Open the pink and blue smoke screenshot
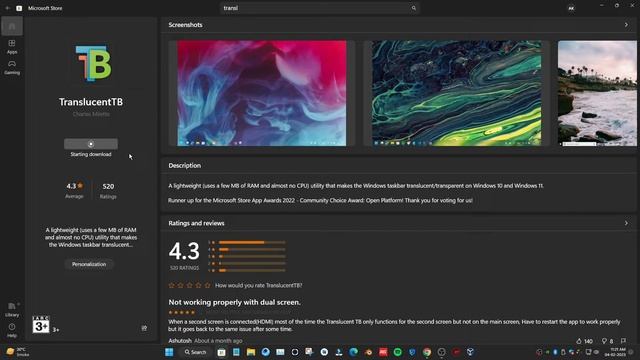Image resolution: width=640 pixels, height=360 pixels. click(262, 93)
